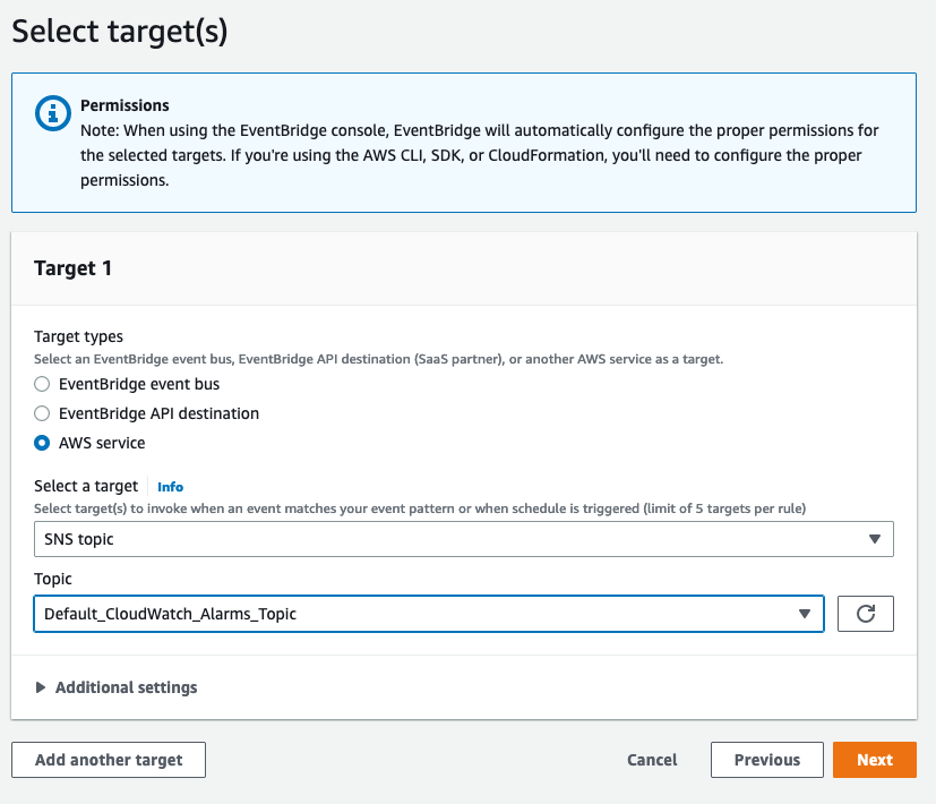
Task: Refresh the Topic list using the refresh icon
Action: click(866, 613)
